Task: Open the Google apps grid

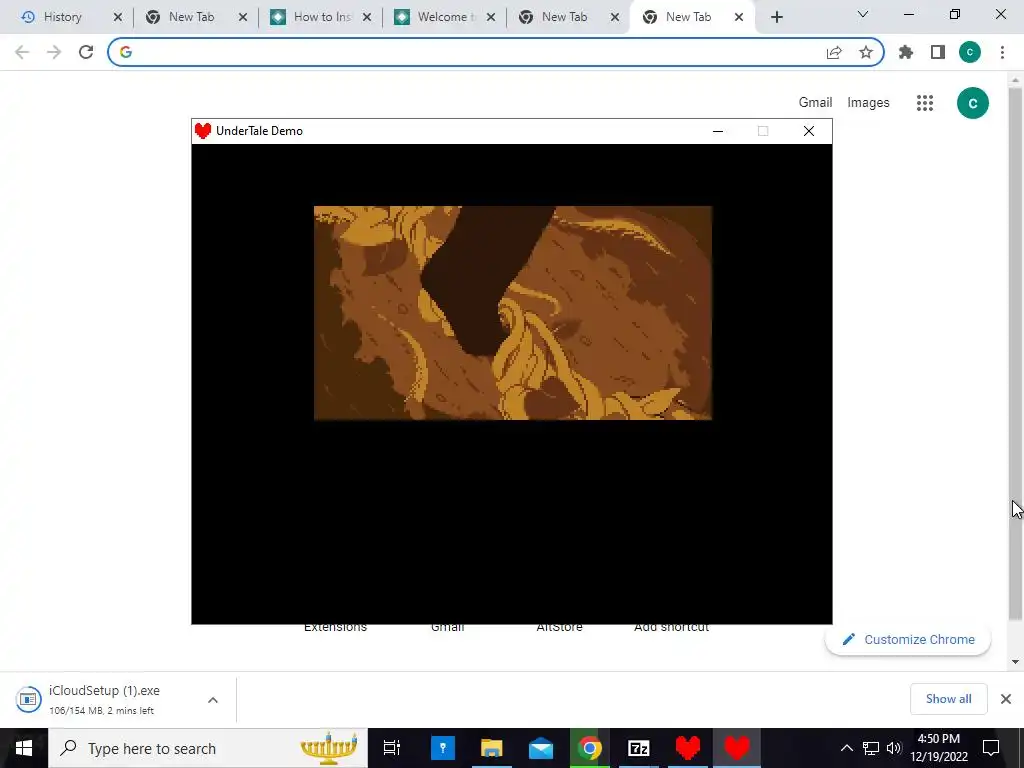Action: pyautogui.click(x=925, y=103)
